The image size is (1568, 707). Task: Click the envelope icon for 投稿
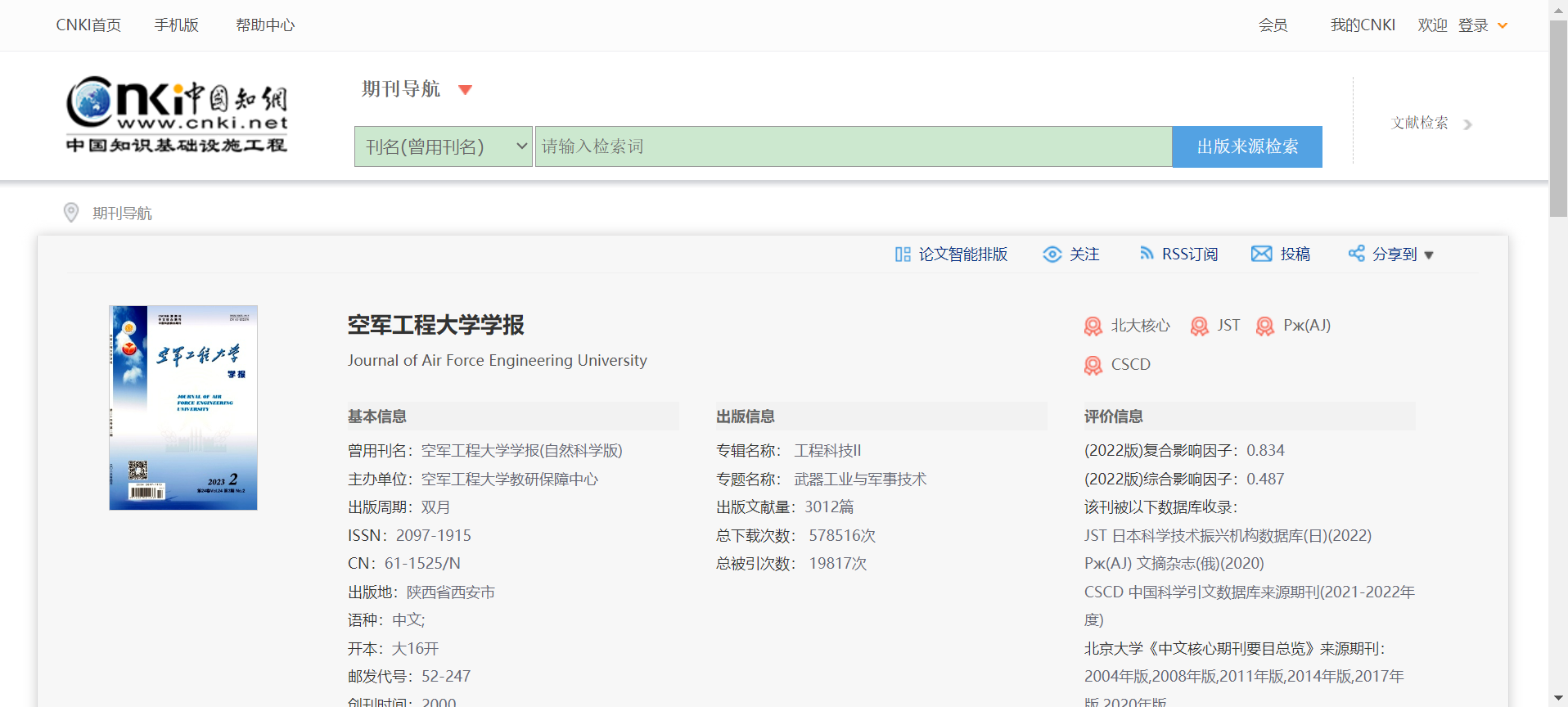click(x=1261, y=254)
